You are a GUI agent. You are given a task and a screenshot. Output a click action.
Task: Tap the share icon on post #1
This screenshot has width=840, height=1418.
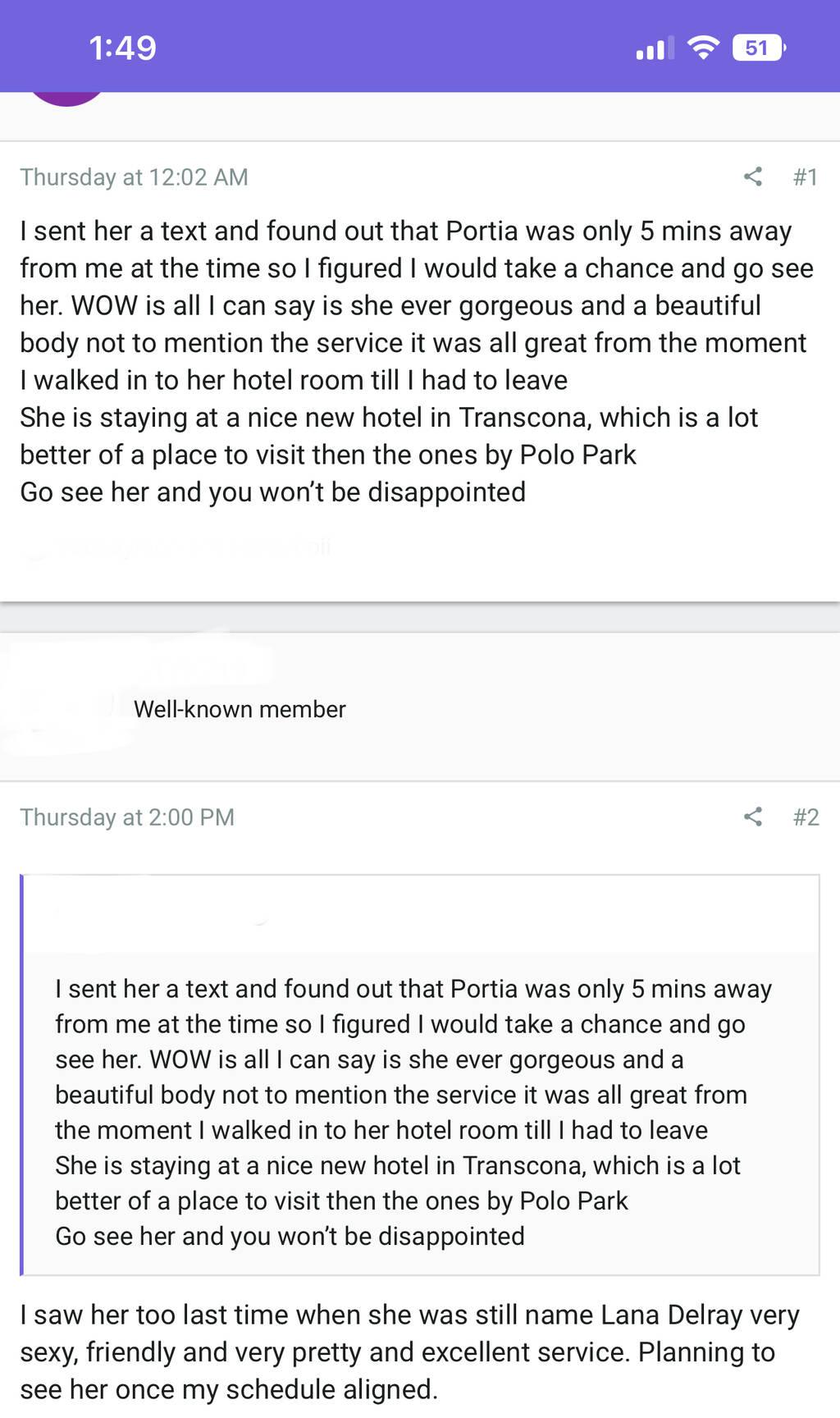(752, 176)
